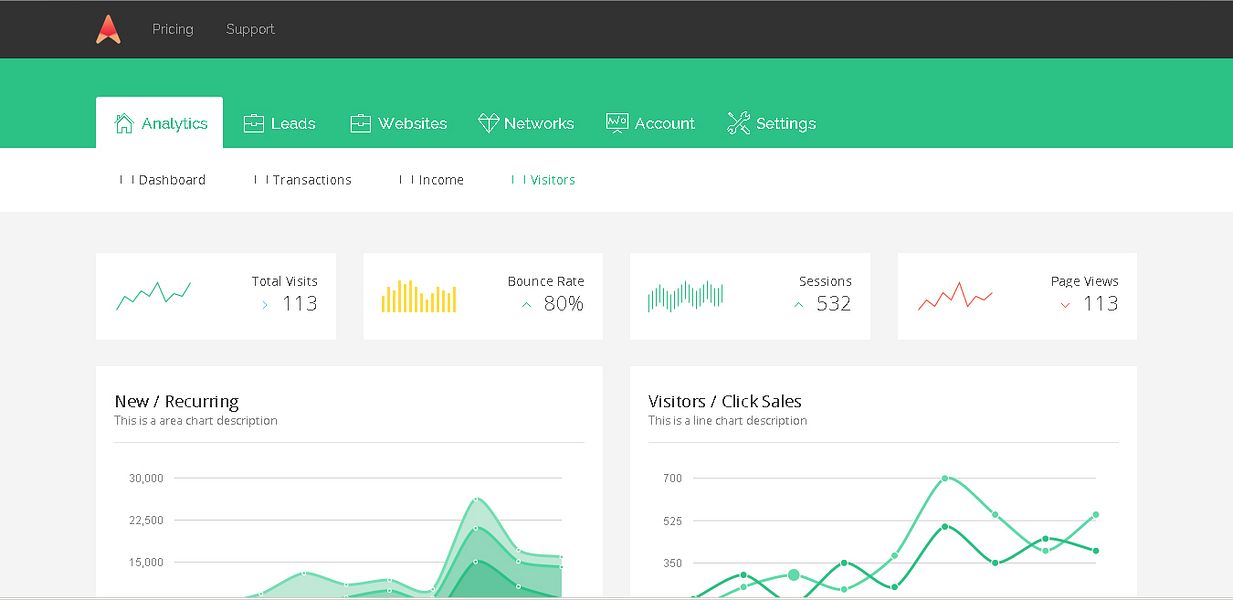This screenshot has width=1233, height=600.
Task: Click the peak data point on Visitors chart
Action: (x=944, y=478)
